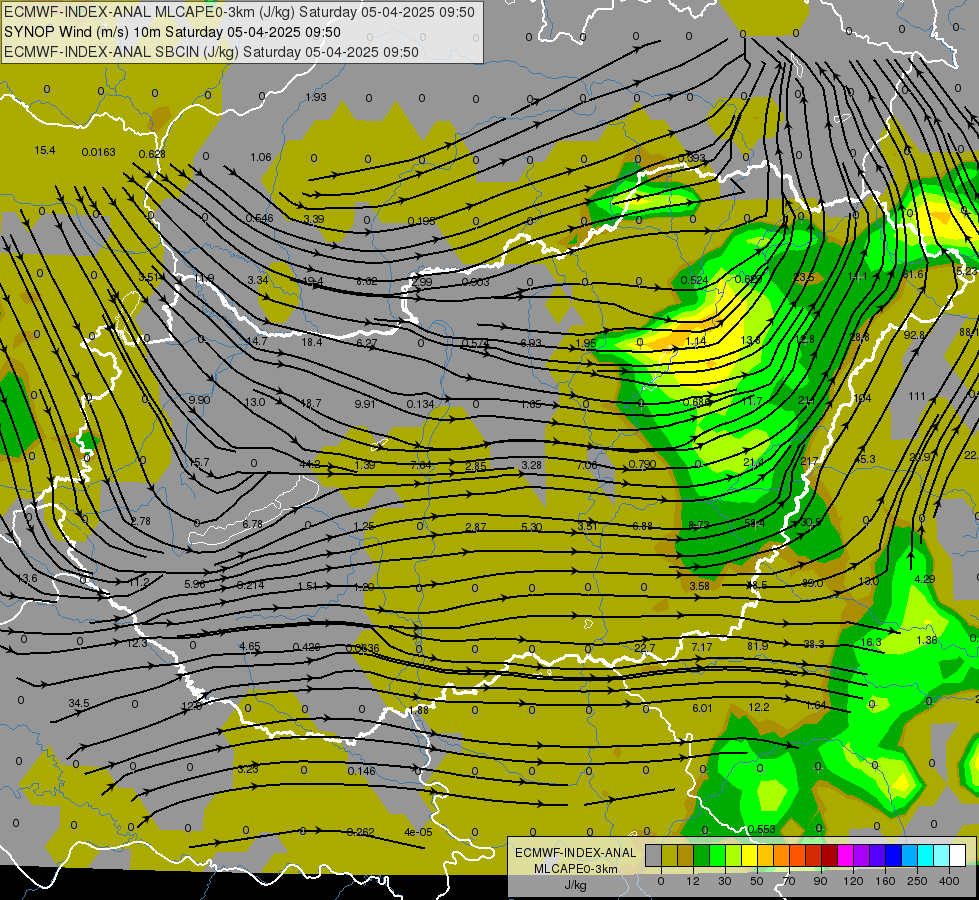Click the legend tick label 90
The width and height of the screenshot is (979, 900).
[820, 881]
